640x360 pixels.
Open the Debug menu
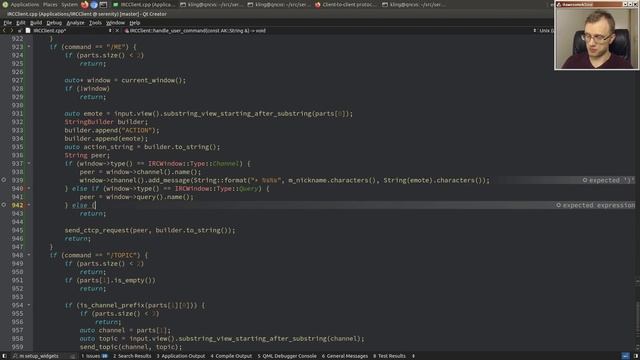click(54, 22)
